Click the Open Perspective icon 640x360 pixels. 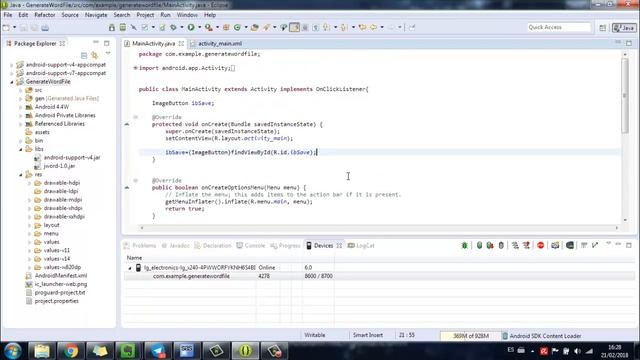pos(602,28)
